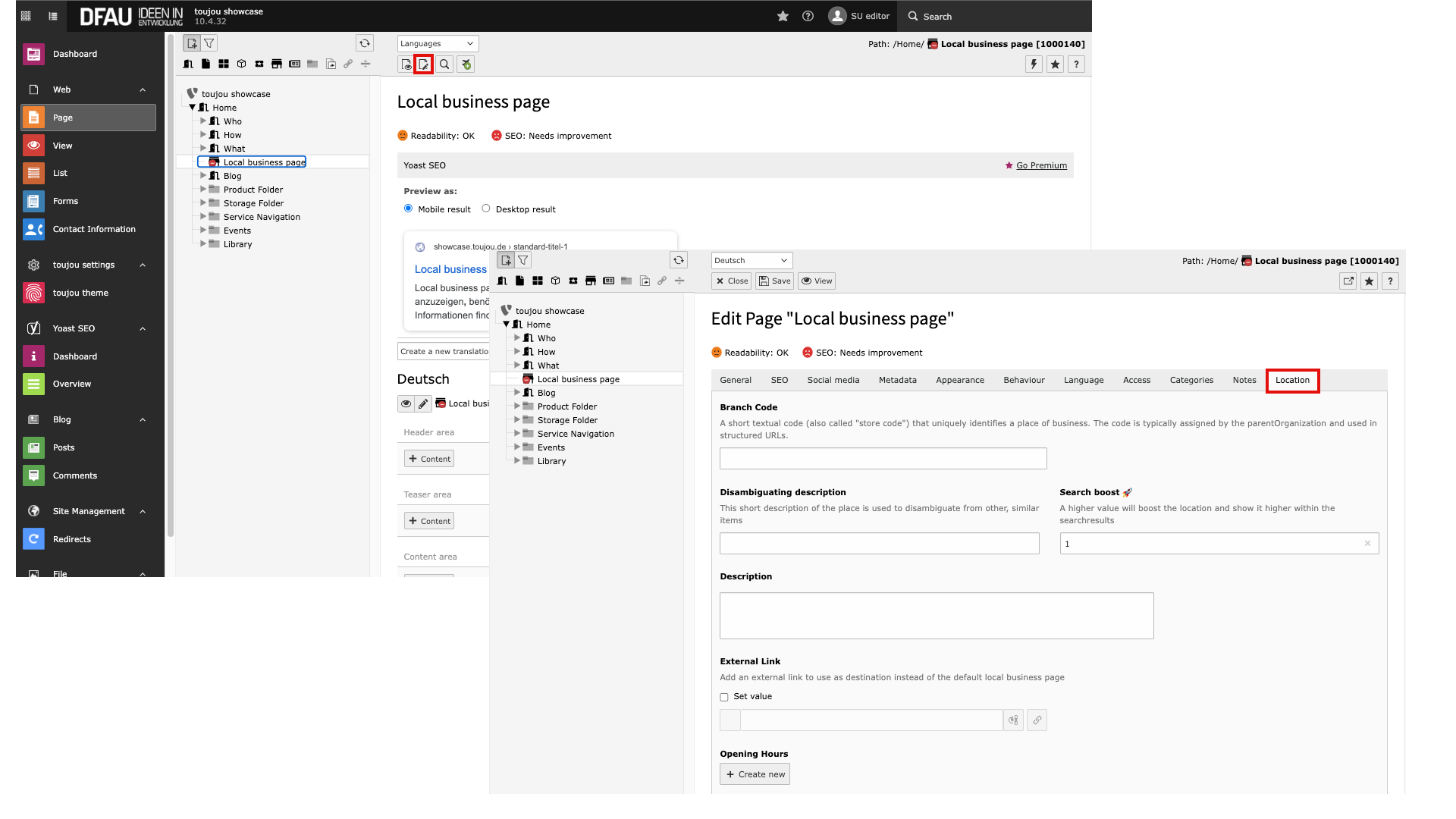Image resolution: width=1456 pixels, height=819 pixels.
Task: Click the Save button
Action: click(774, 281)
